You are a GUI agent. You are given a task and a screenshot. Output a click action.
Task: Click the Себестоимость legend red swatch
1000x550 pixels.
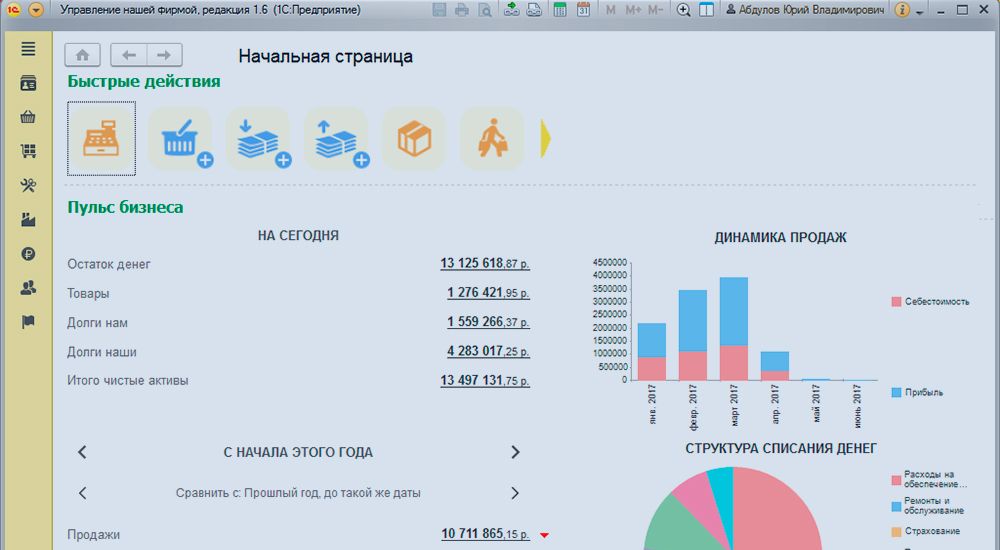click(896, 302)
